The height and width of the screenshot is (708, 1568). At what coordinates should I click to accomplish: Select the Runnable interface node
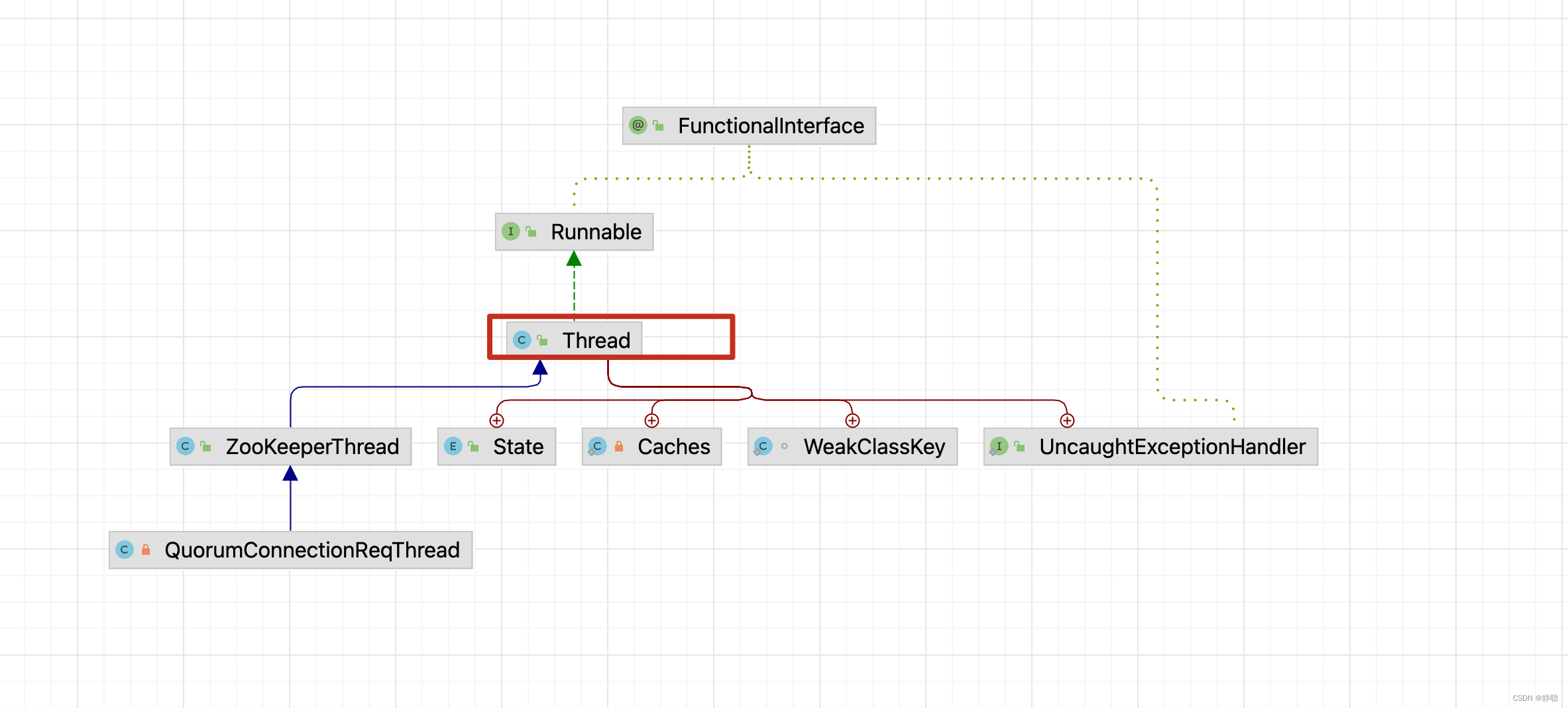point(574,232)
